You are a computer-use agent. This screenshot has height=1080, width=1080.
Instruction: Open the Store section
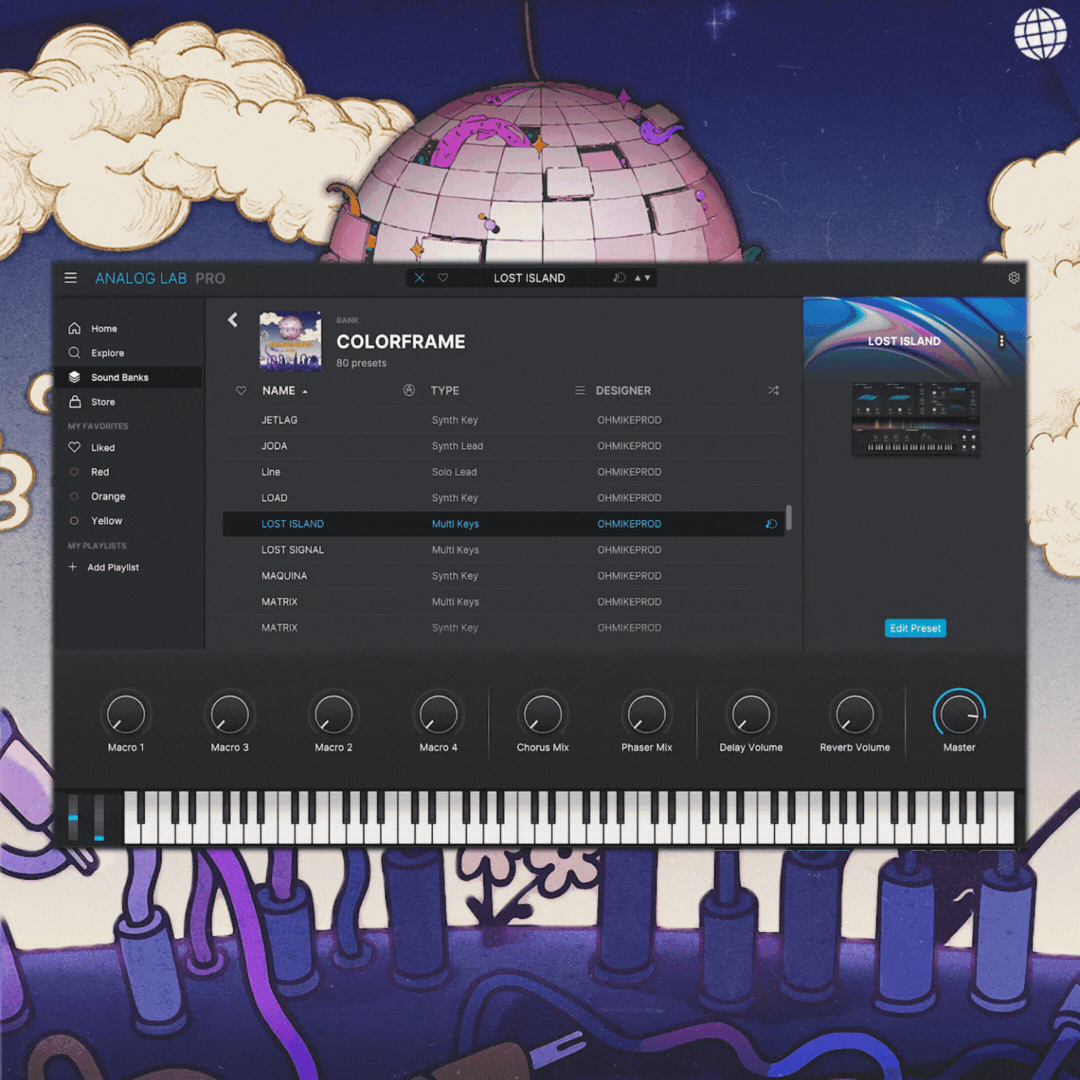coord(102,402)
